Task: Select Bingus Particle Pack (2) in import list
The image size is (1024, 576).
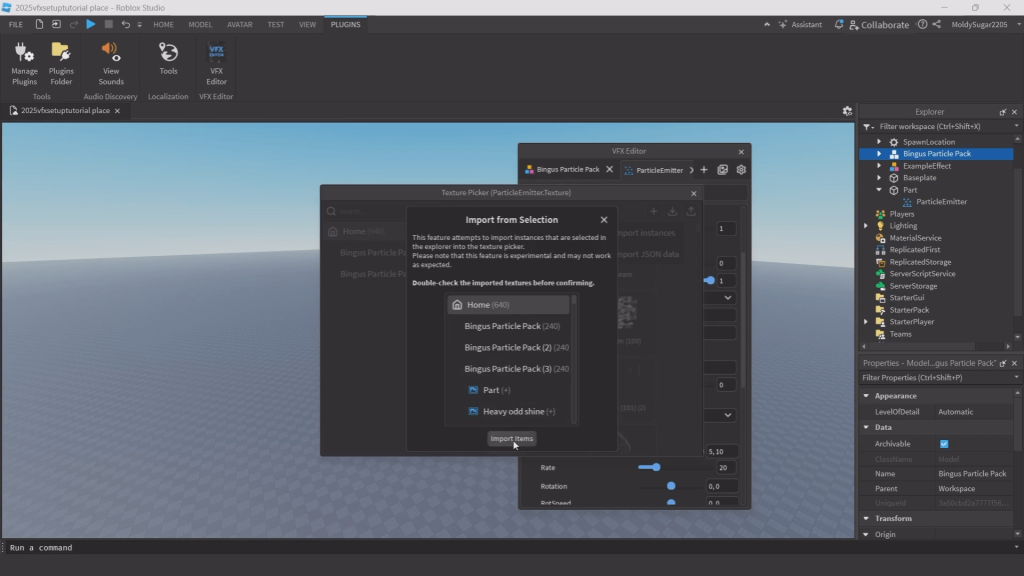Action: (x=516, y=347)
